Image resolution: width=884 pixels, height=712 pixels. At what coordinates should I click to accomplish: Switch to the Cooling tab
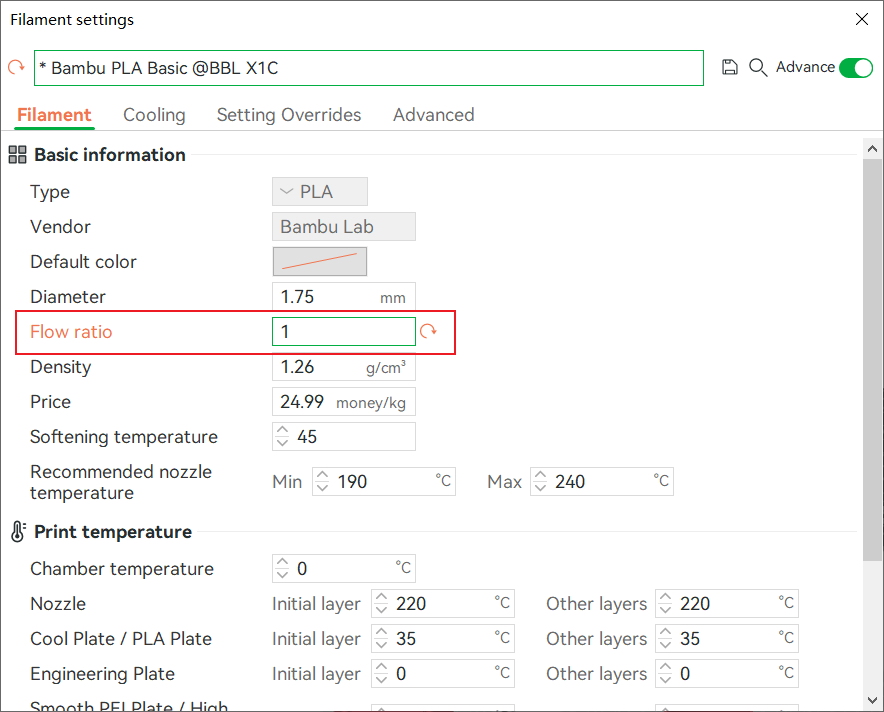click(x=154, y=115)
